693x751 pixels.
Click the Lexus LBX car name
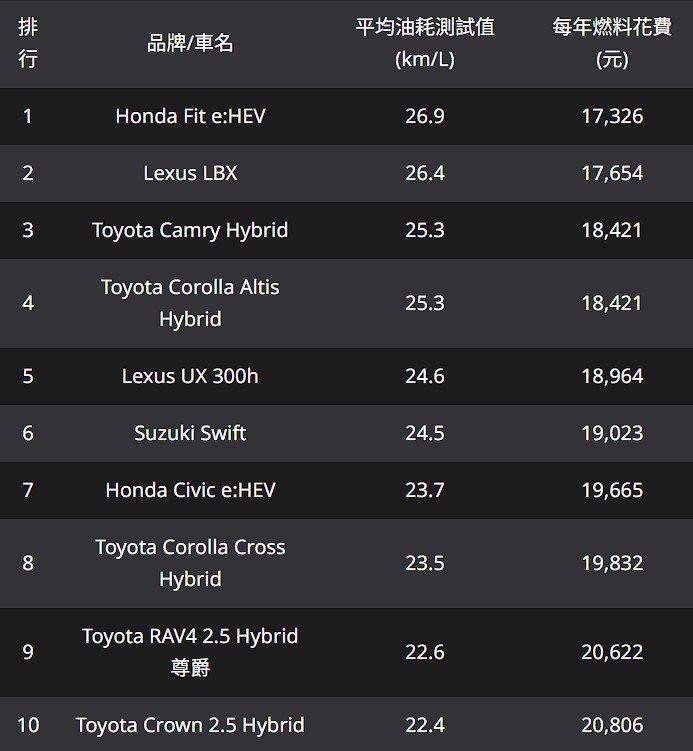[190, 173]
